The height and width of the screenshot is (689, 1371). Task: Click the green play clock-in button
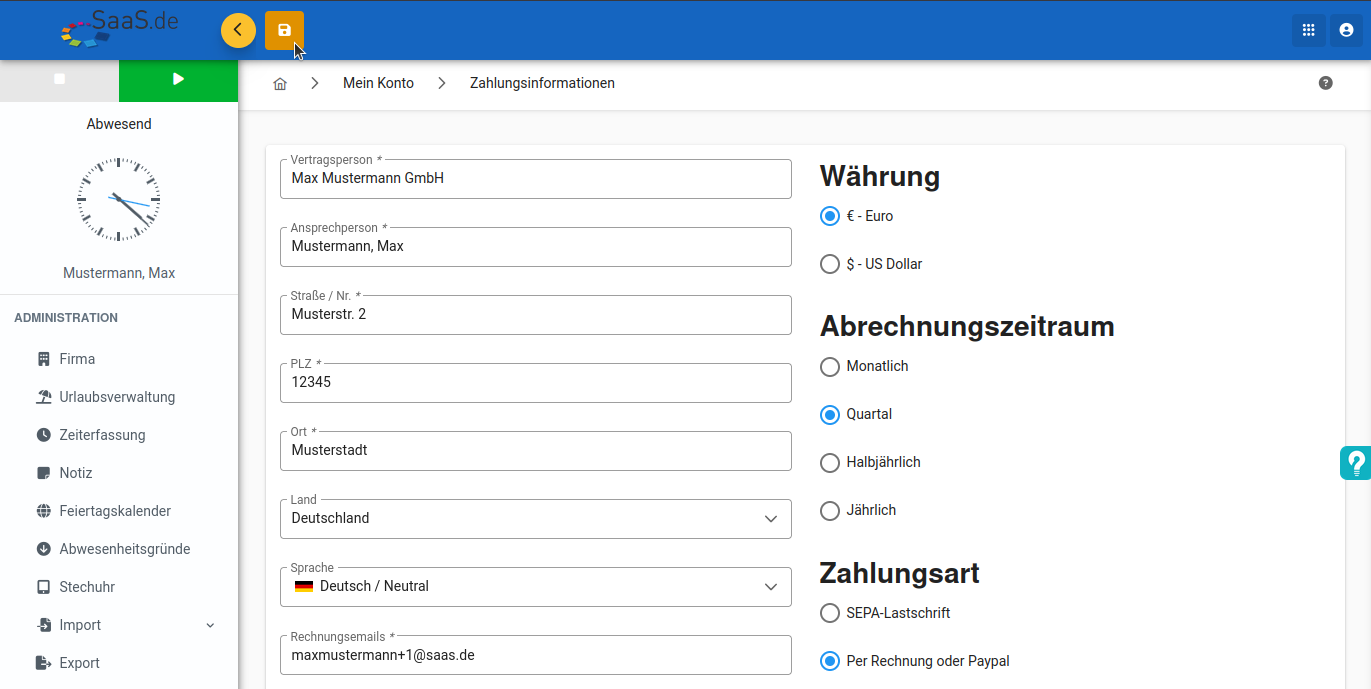pyautogui.click(x=178, y=80)
